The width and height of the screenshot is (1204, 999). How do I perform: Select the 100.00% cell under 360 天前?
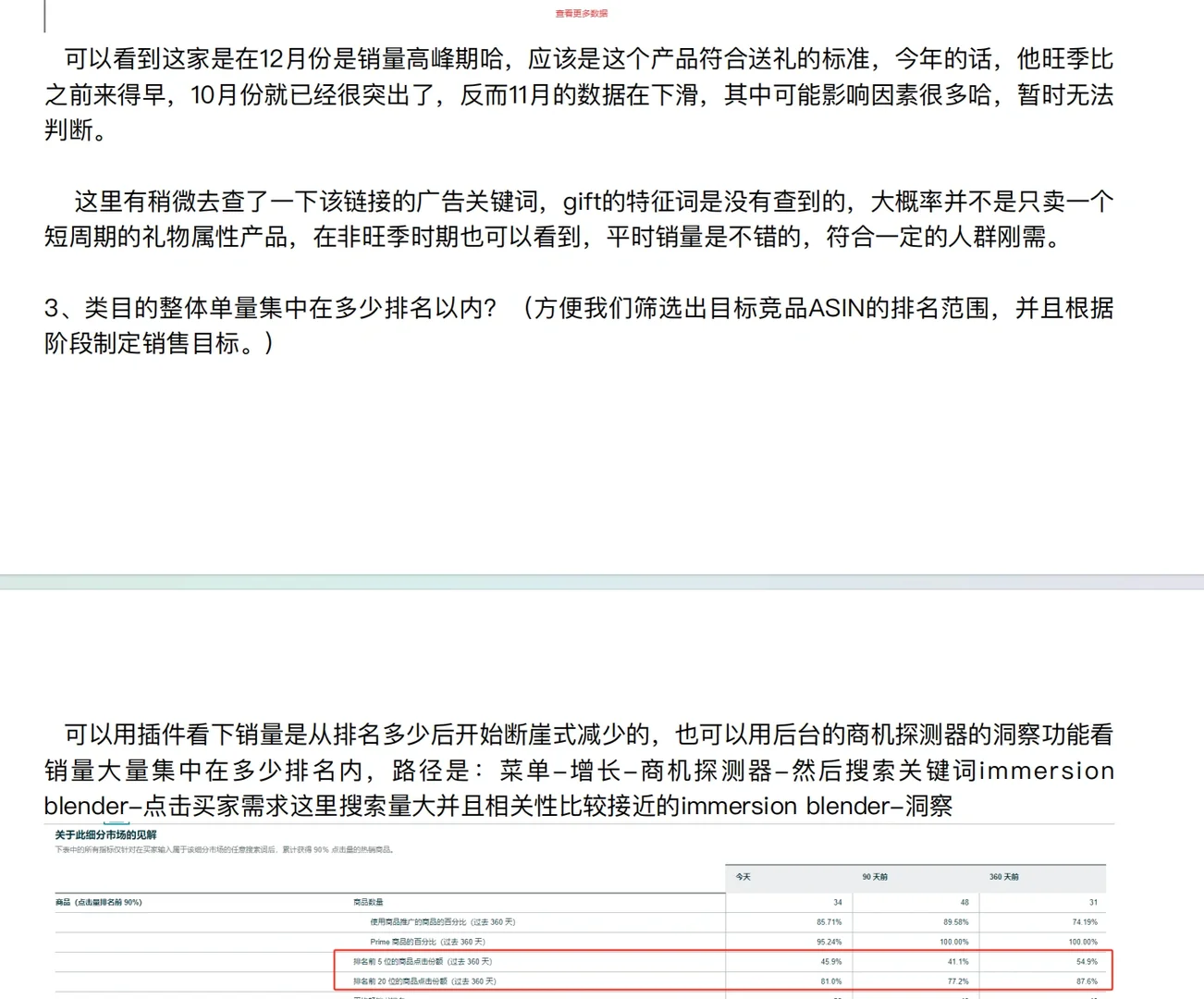click(x=1083, y=942)
